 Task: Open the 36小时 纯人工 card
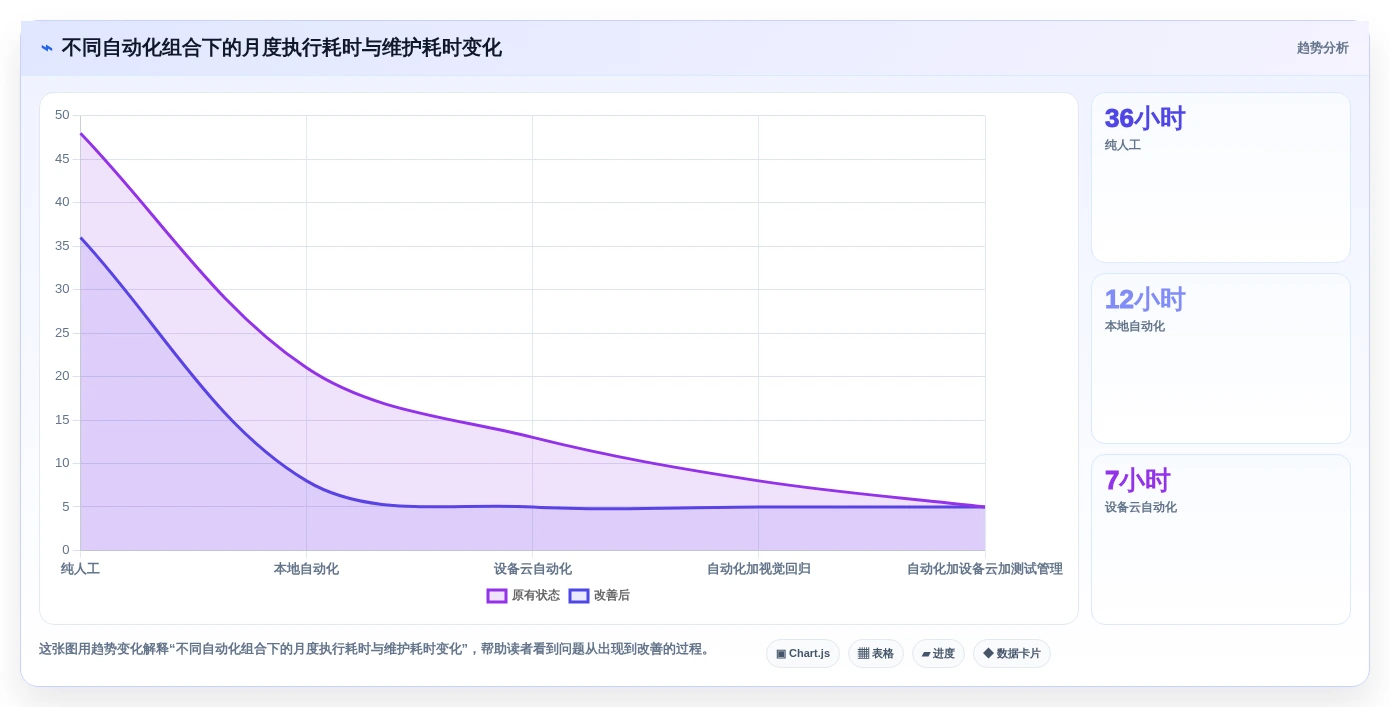point(1221,178)
